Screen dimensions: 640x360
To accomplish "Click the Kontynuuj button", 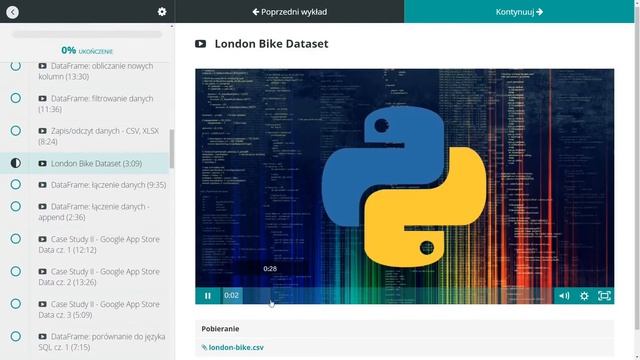I will click(519, 12).
